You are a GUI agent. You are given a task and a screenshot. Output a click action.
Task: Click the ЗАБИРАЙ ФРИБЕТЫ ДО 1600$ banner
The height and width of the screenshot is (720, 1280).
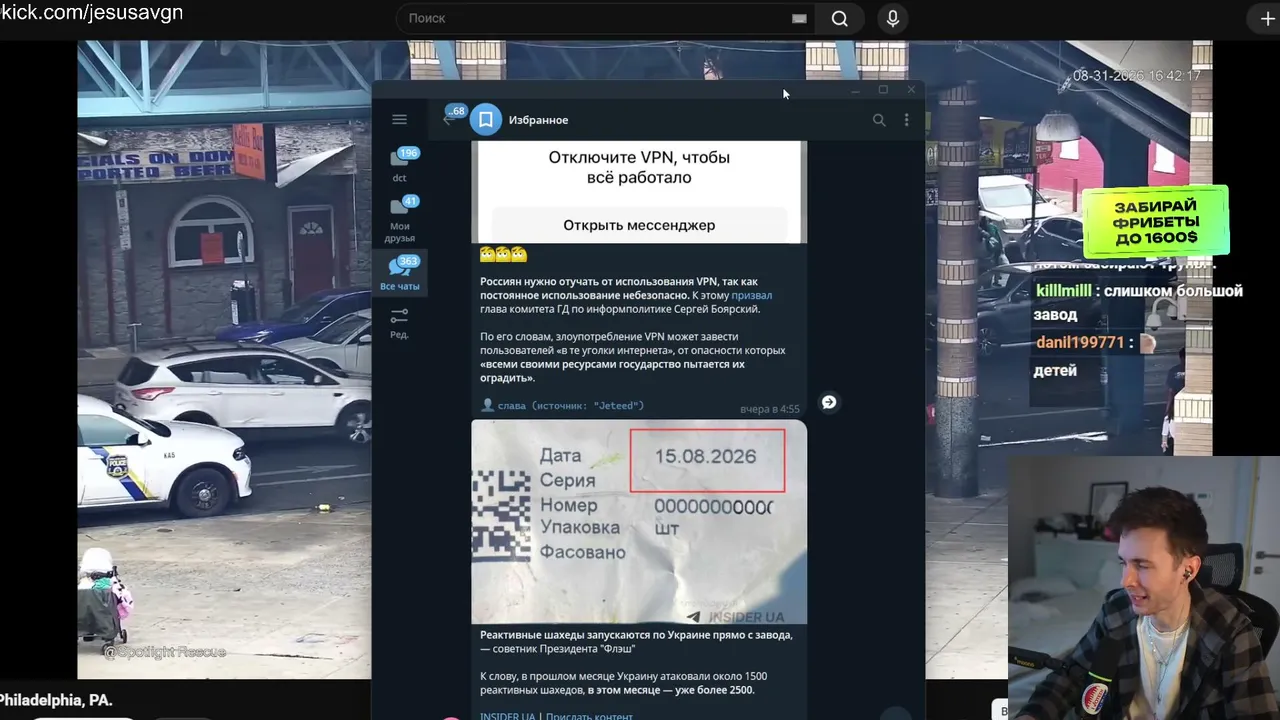[x=1155, y=222]
